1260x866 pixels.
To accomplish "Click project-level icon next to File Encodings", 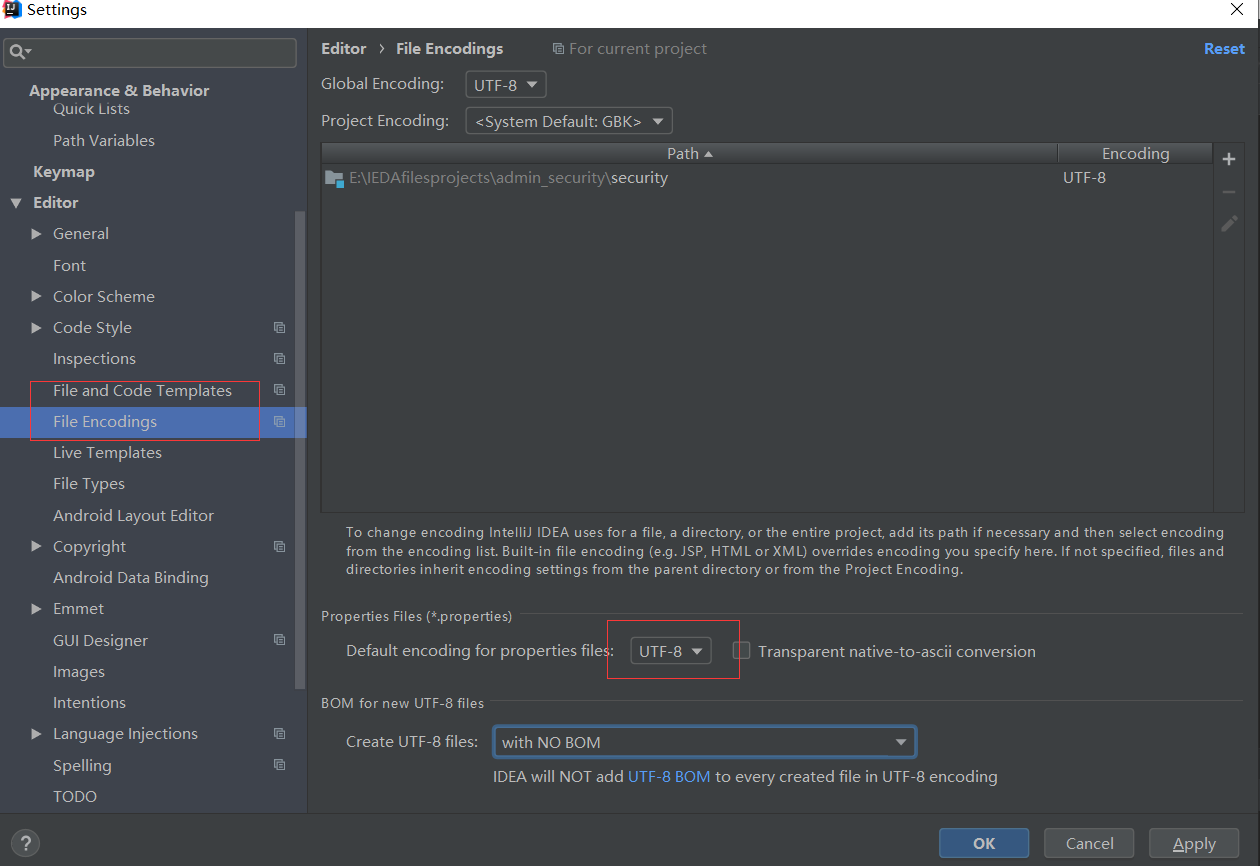I will click(x=279, y=422).
